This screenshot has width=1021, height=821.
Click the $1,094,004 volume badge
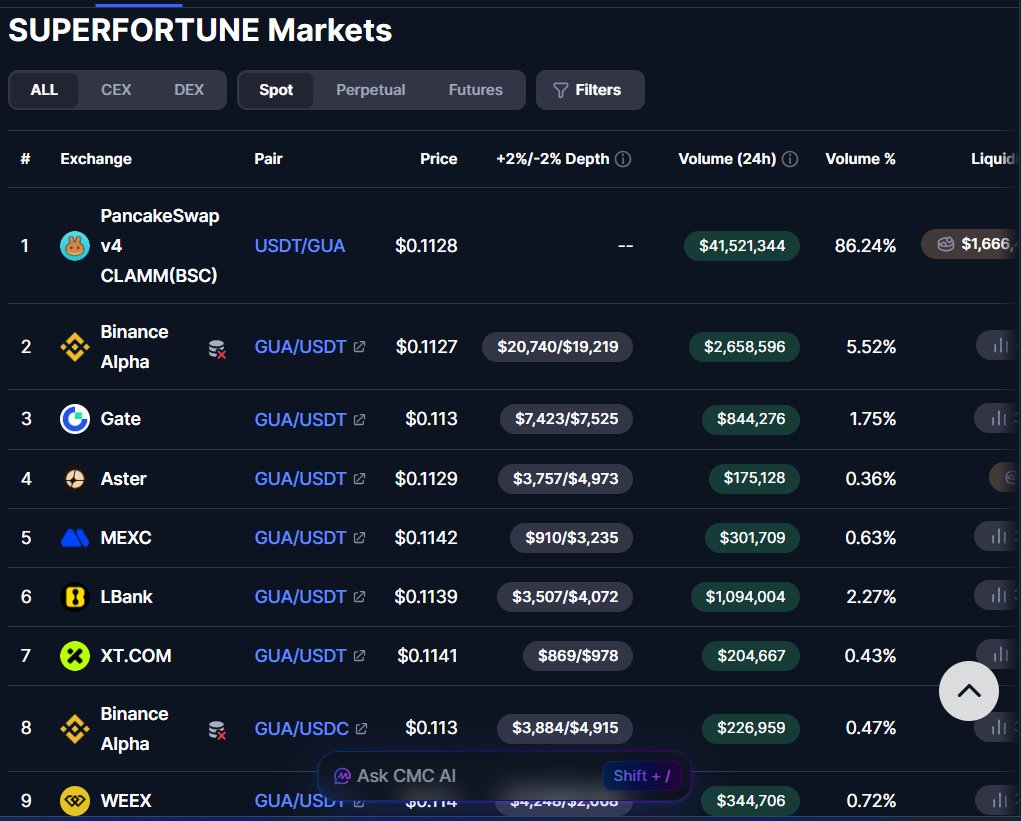(x=745, y=596)
